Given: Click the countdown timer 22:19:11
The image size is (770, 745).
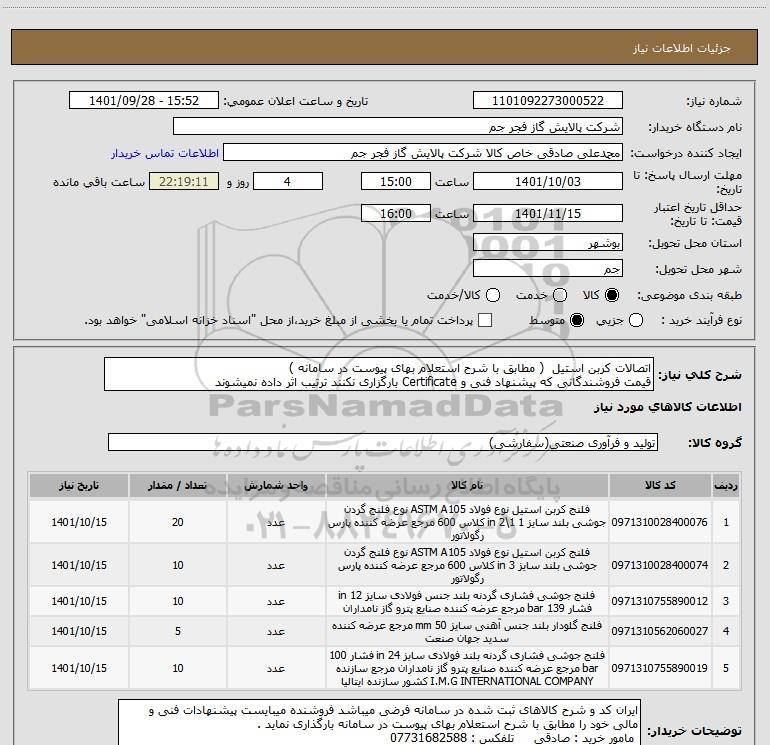Looking at the screenshot, I should point(184,182).
